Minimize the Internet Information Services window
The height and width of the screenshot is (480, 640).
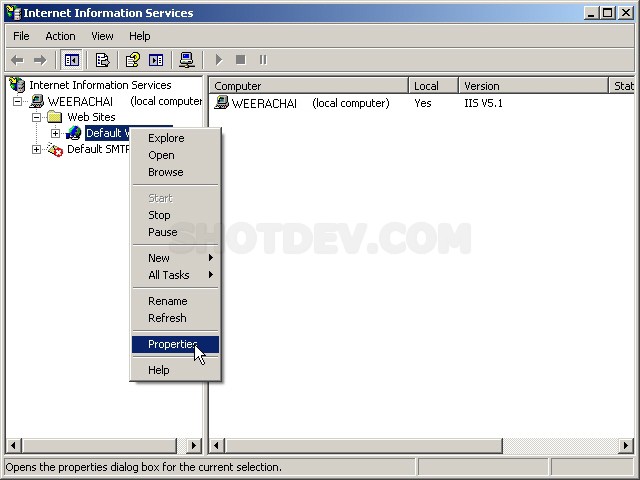pos(591,13)
